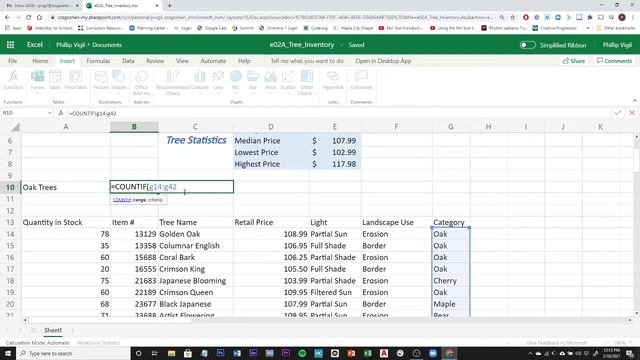Click the horizontal scrollbar right arrow
Image resolution: width=640 pixels, height=360 pixels.
pyautogui.click(x=630, y=320)
